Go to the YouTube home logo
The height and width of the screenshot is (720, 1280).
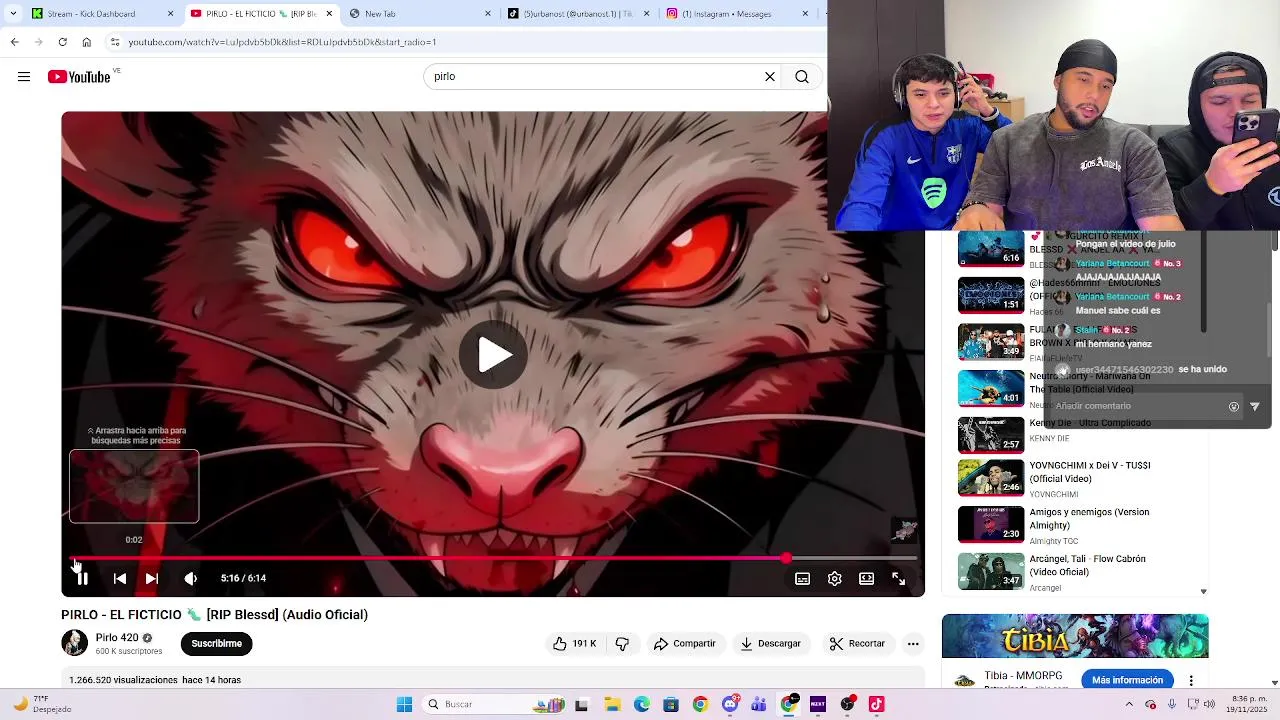coord(79,77)
